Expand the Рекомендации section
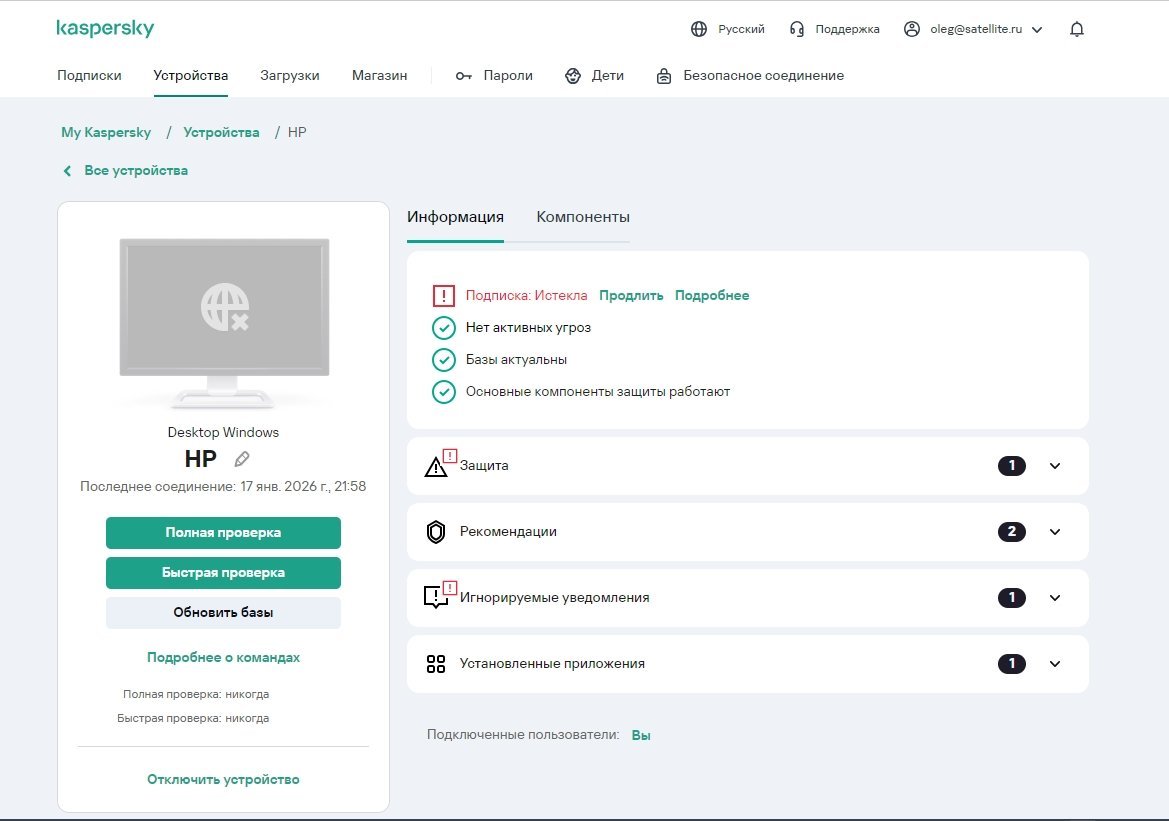This screenshot has width=1169, height=821. (1054, 532)
